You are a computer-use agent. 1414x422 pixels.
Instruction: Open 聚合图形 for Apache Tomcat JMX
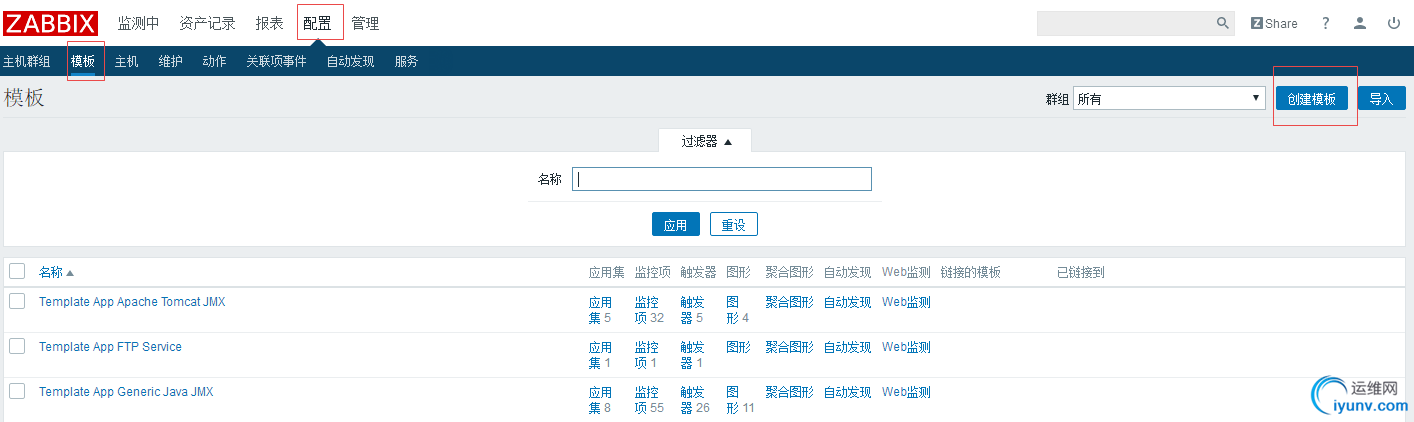tap(790, 302)
